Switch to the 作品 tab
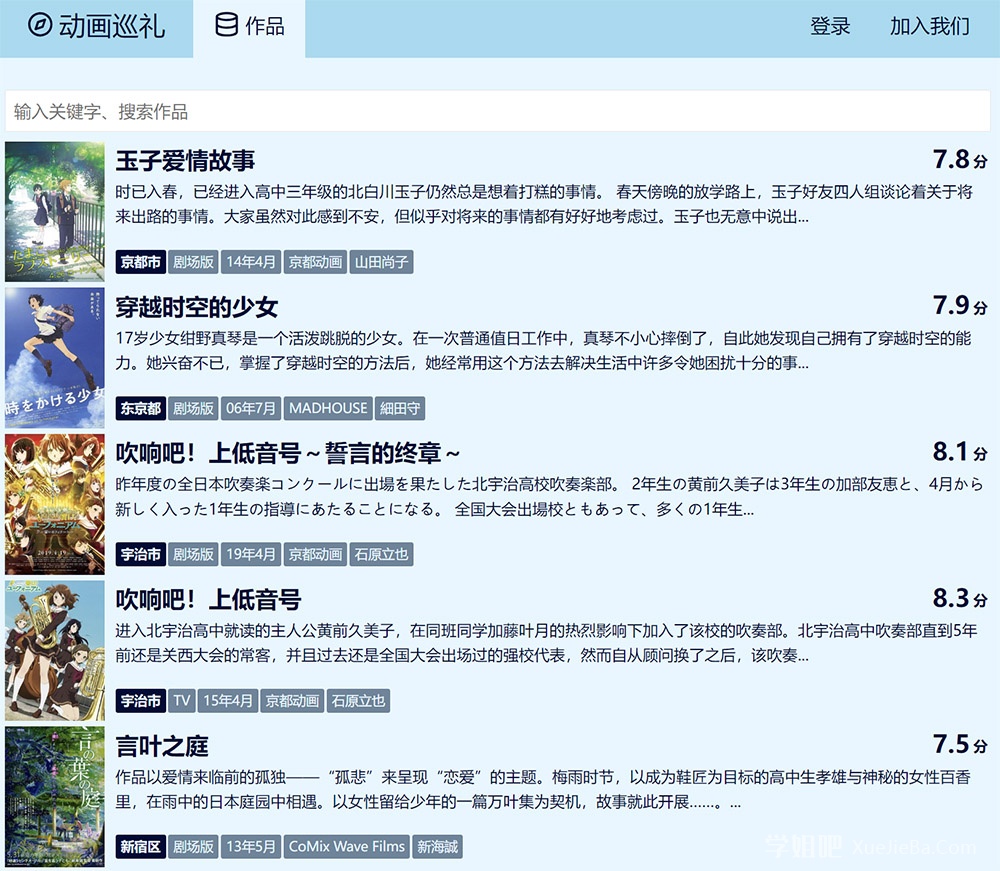 coord(249,29)
